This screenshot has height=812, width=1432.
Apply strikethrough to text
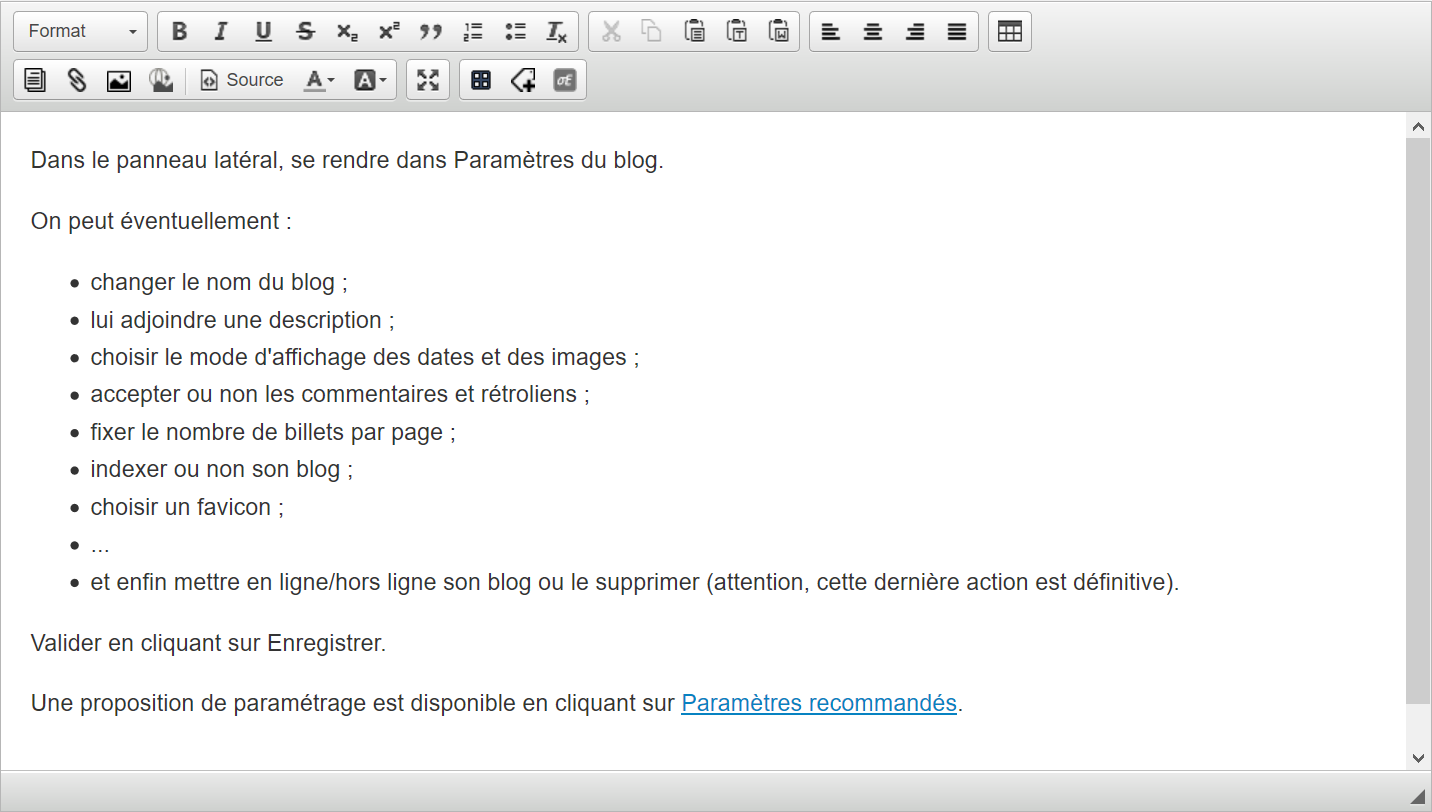(x=305, y=31)
